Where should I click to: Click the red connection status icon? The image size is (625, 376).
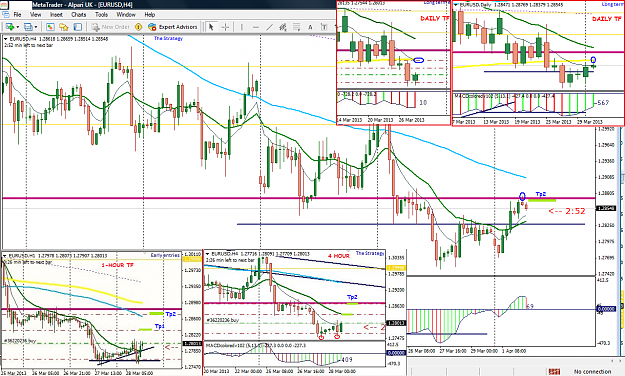[x=554, y=372]
